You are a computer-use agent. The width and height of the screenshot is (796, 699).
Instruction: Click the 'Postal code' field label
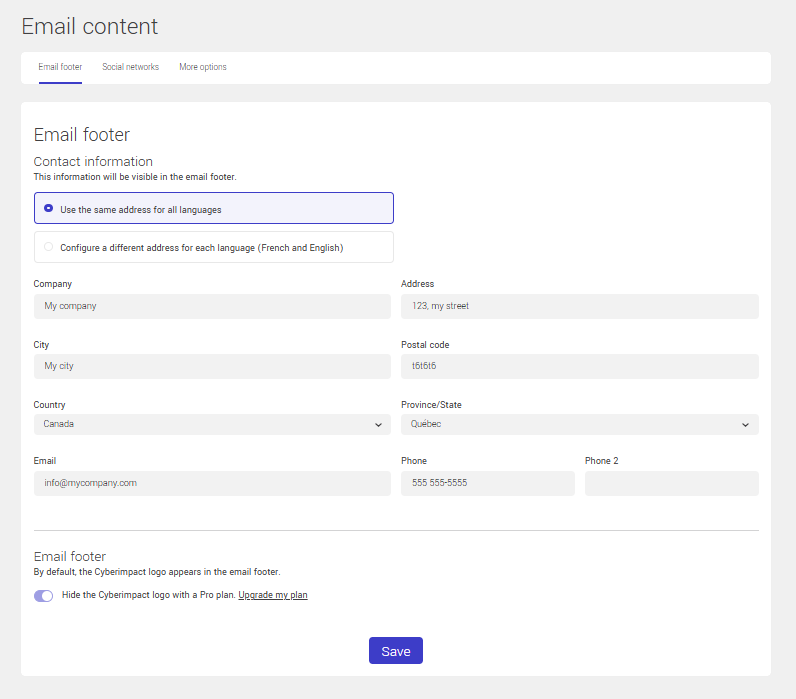[425, 345]
